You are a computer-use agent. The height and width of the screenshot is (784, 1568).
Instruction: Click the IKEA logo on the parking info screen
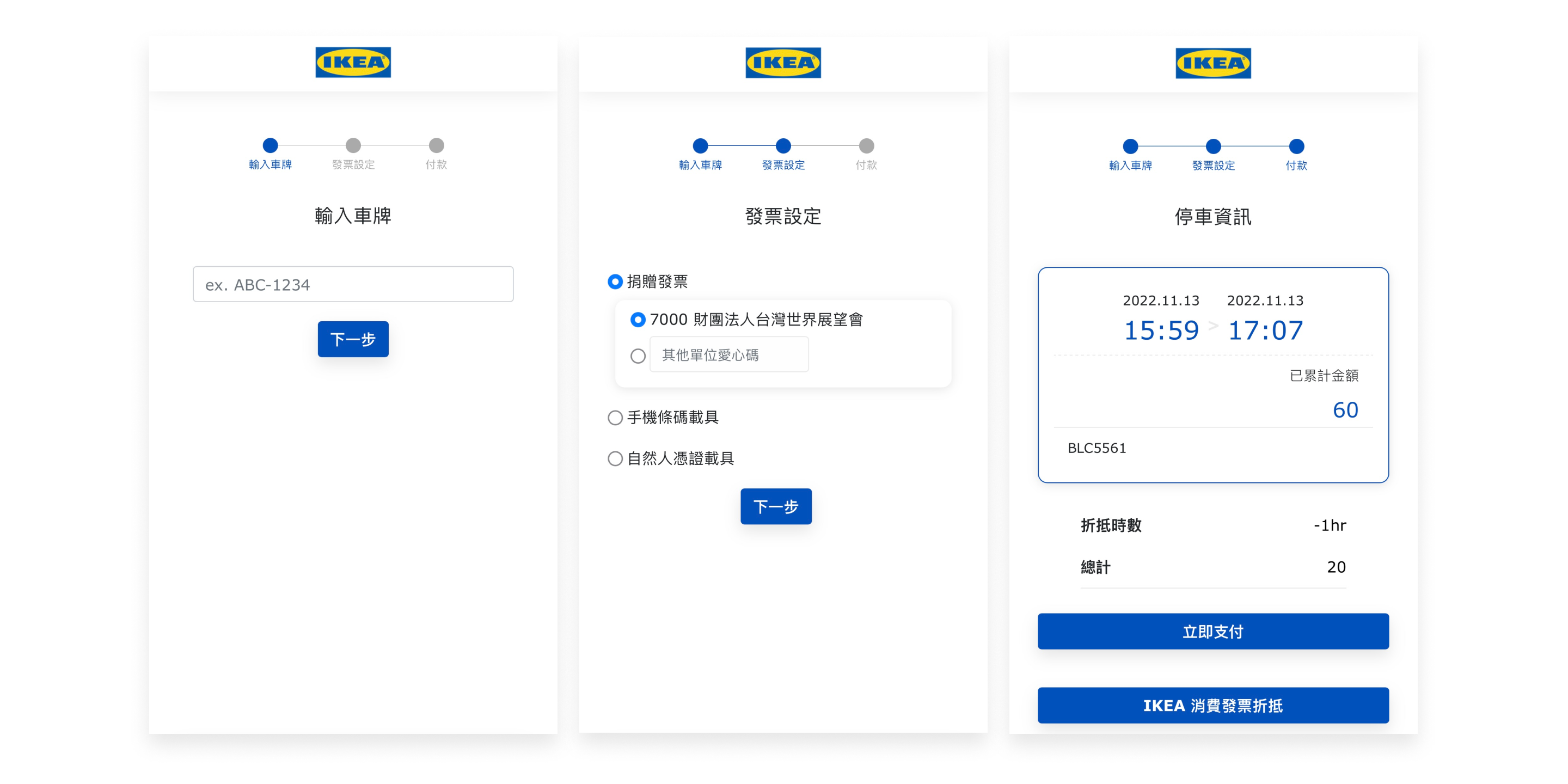(x=1213, y=63)
